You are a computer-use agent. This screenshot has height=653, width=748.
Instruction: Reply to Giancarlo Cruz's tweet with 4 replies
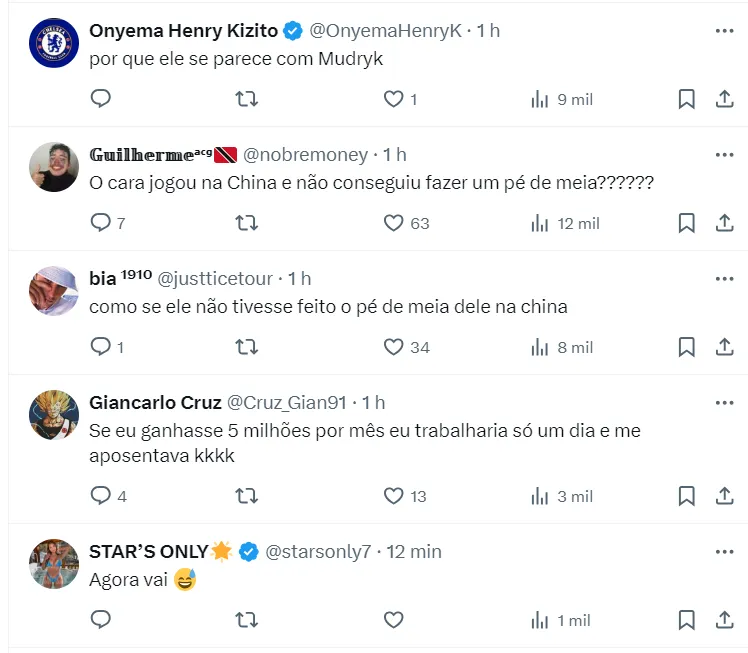click(100, 496)
